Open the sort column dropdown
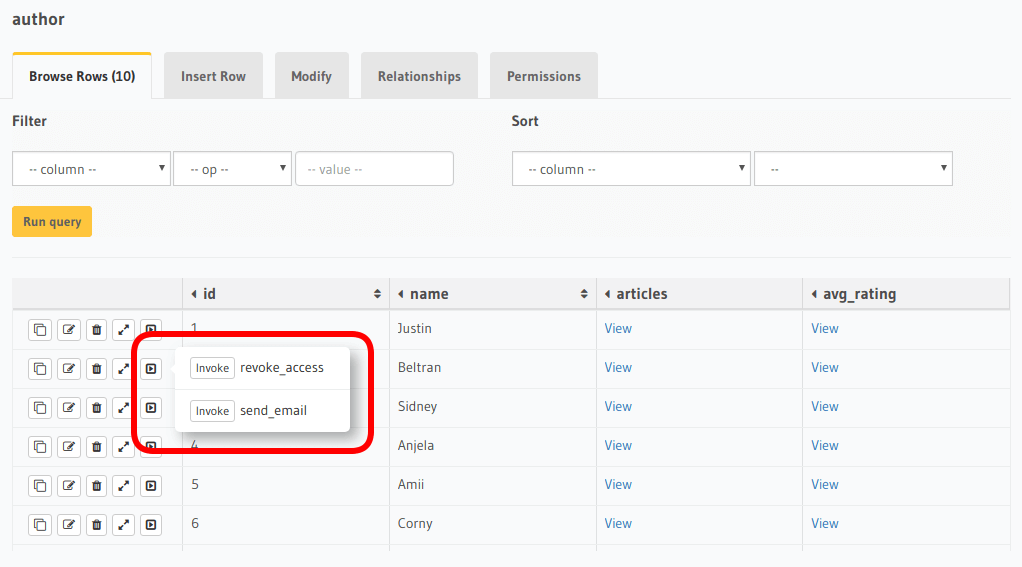The height and width of the screenshot is (567, 1022). pyautogui.click(x=631, y=169)
